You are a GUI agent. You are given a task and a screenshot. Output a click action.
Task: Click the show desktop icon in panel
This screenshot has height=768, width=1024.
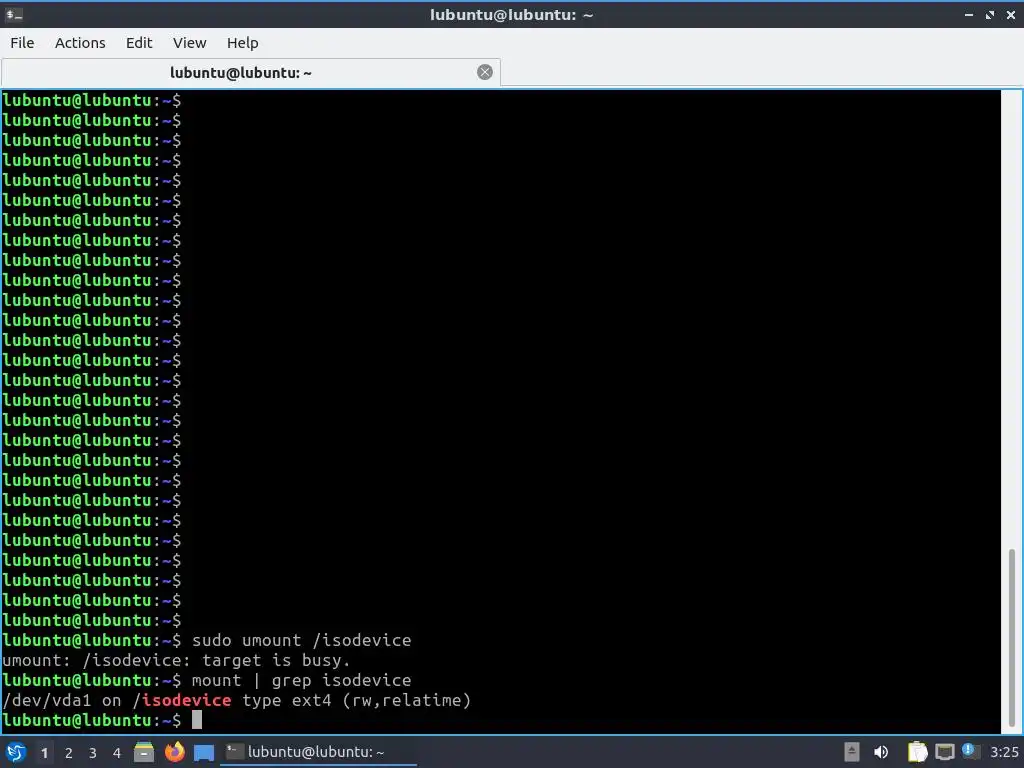[x=204, y=753]
